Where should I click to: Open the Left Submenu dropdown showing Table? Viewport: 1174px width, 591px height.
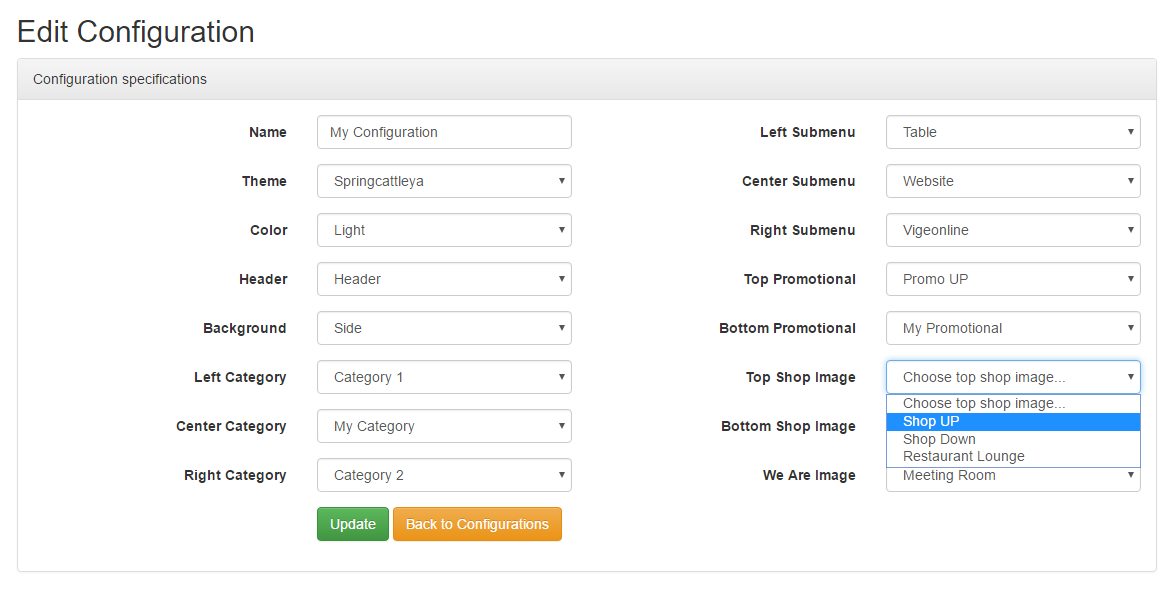click(x=1013, y=132)
